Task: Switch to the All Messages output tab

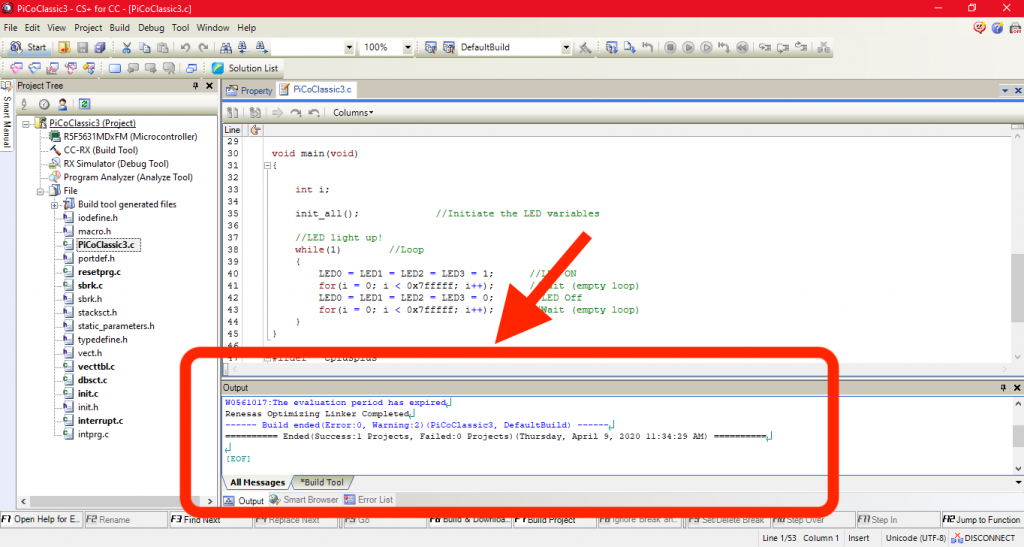Action: [x=257, y=482]
